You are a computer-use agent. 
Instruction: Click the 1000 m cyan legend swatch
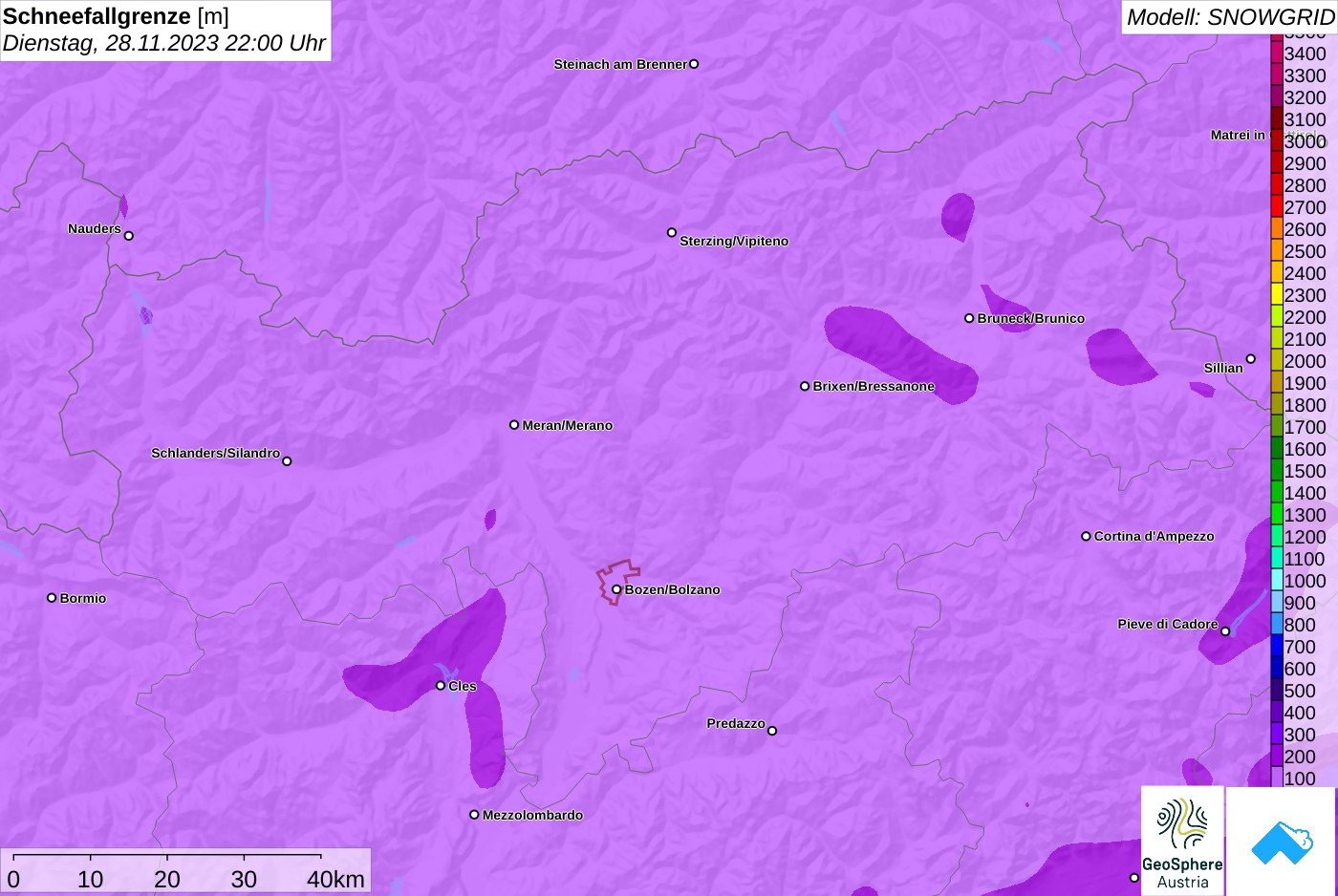[x=1277, y=580]
